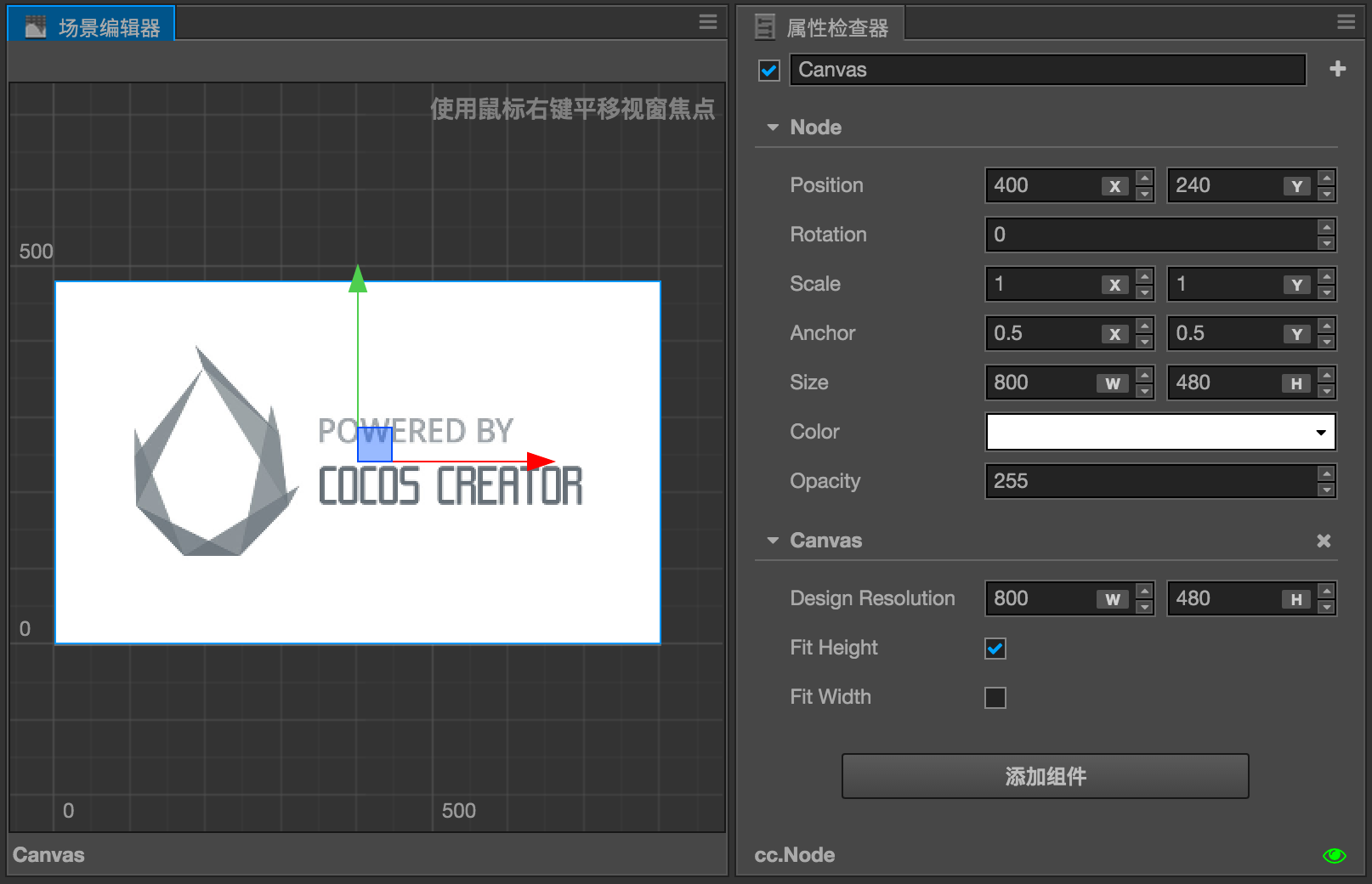Increase Rotation with the up stepper
The image size is (1372, 884).
(x=1327, y=227)
